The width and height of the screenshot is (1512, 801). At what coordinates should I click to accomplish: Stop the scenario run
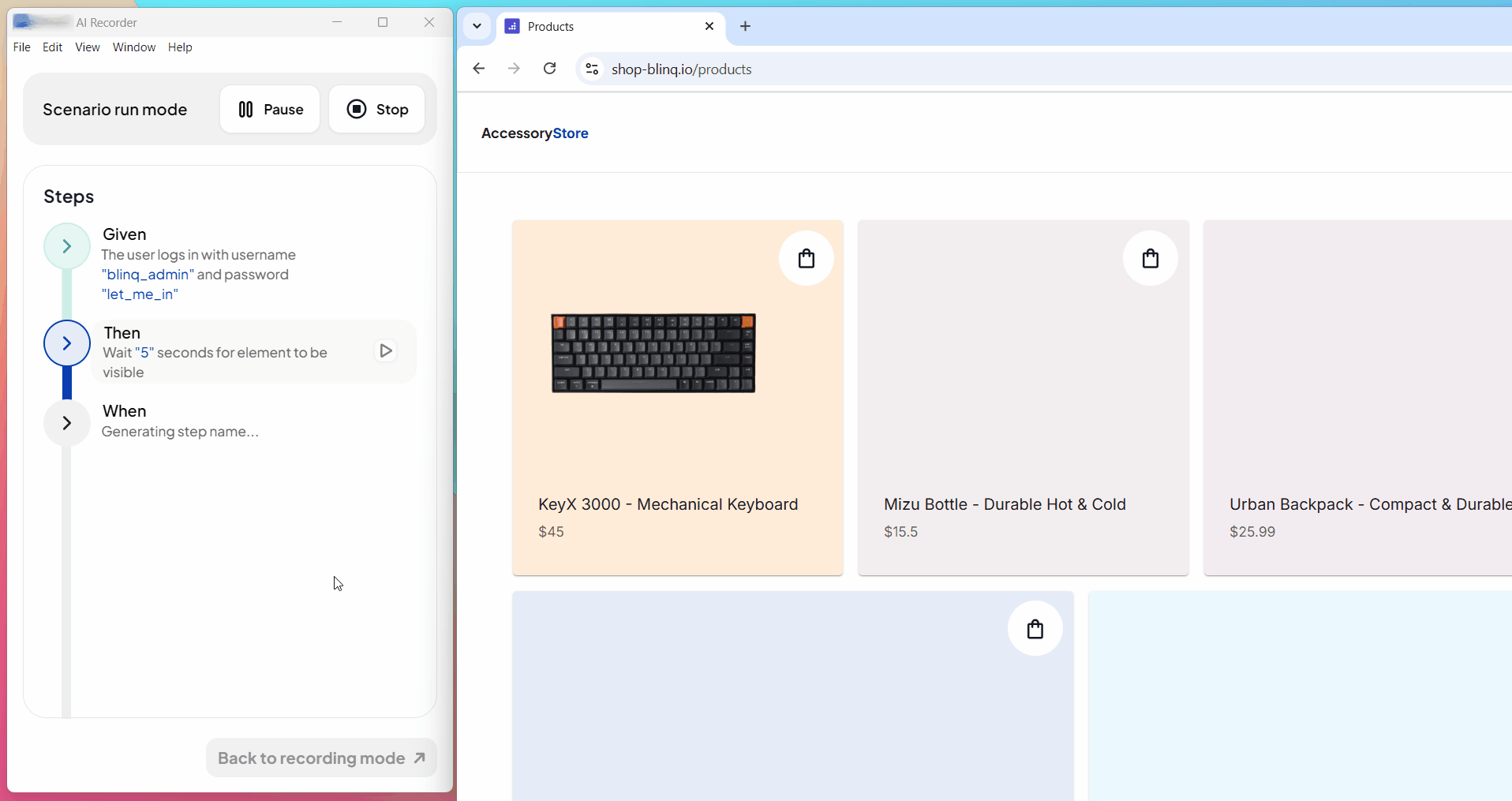coord(377,109)
